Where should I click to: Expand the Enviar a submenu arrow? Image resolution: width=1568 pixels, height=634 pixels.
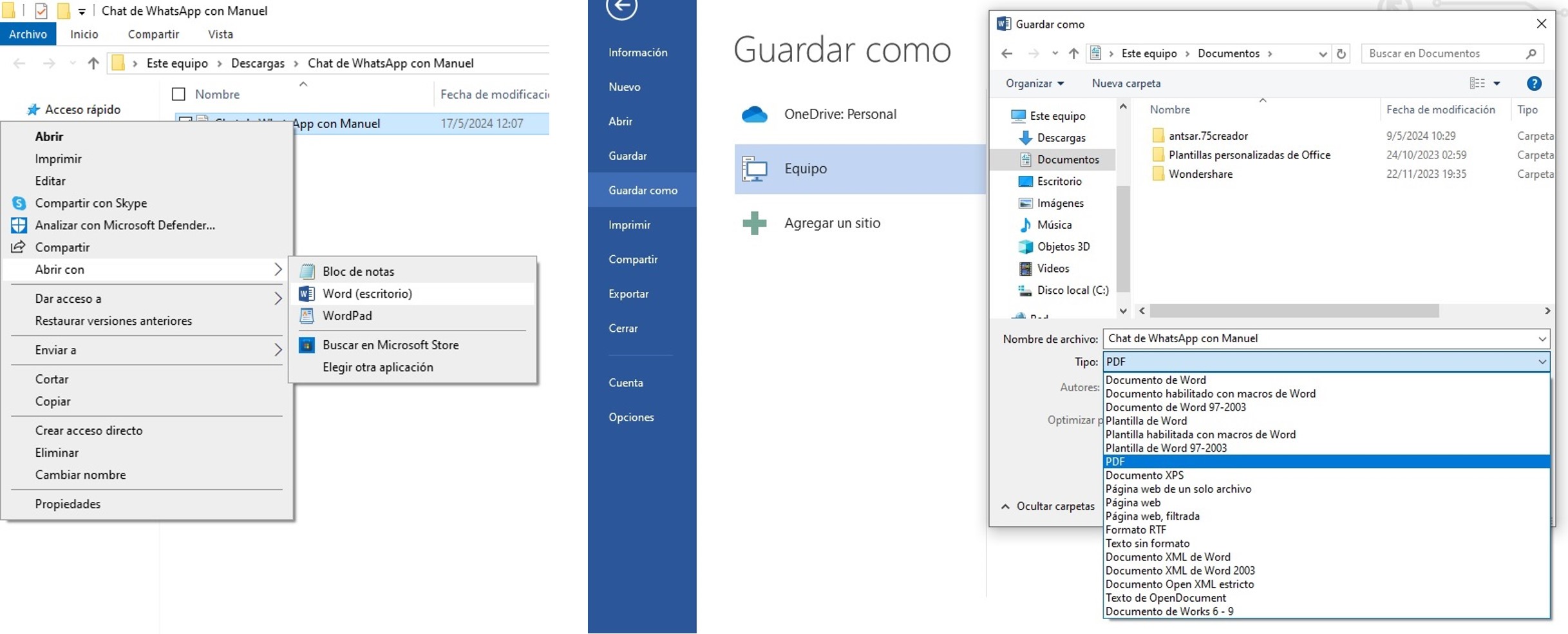(x=278, y=350)
